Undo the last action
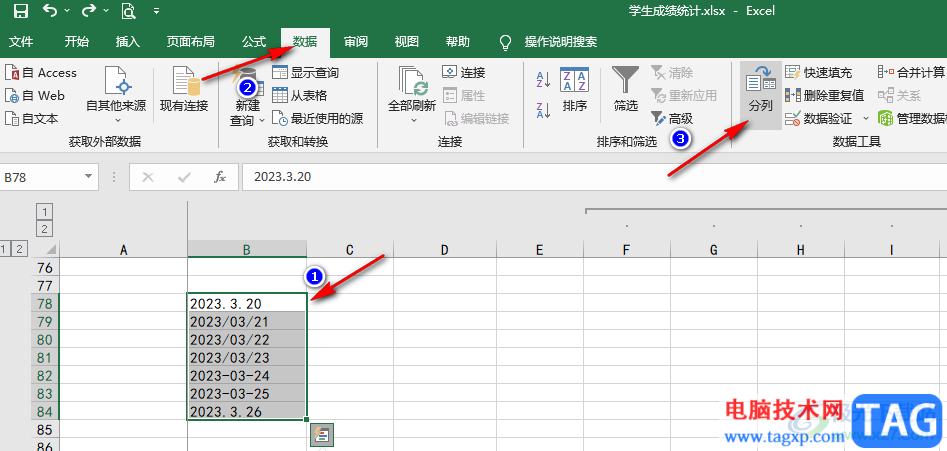The height and width of the screenshot is (451, 947). pos(50,10)
